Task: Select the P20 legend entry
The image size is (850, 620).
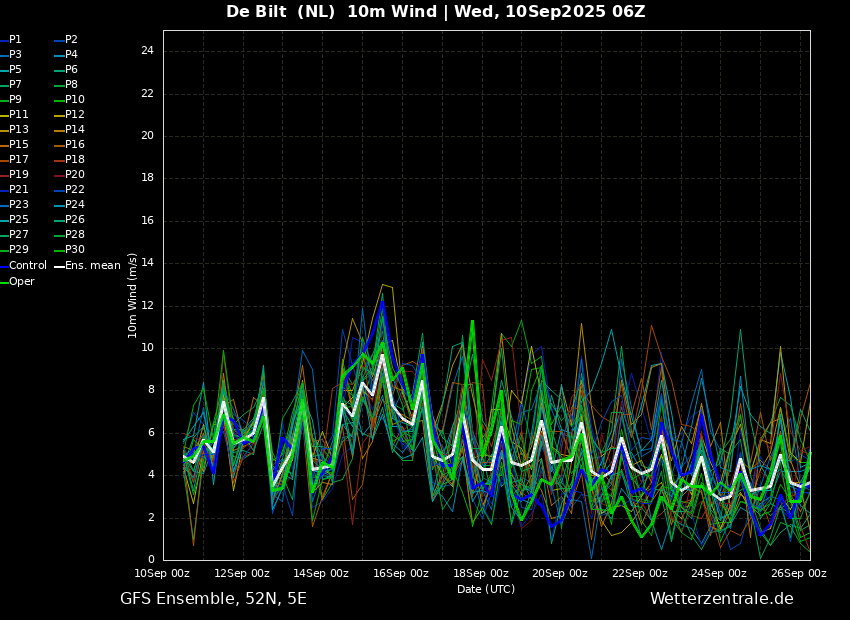Action: [69, 175]
